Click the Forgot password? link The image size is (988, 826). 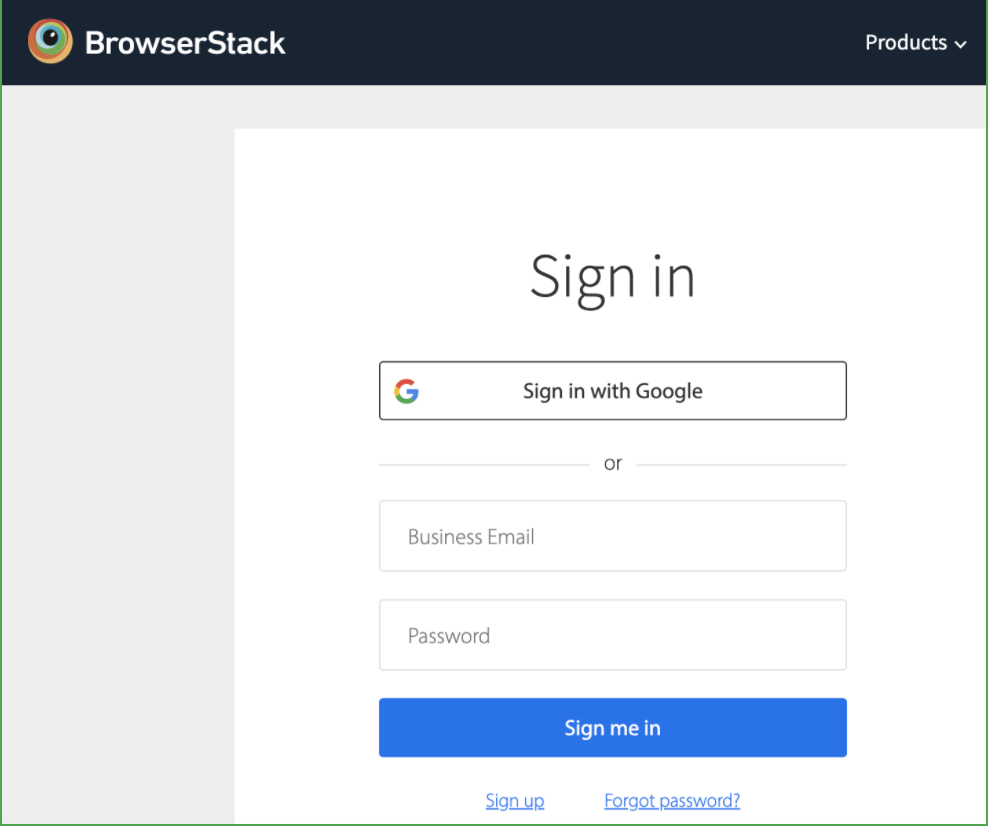tap(672, 800)
